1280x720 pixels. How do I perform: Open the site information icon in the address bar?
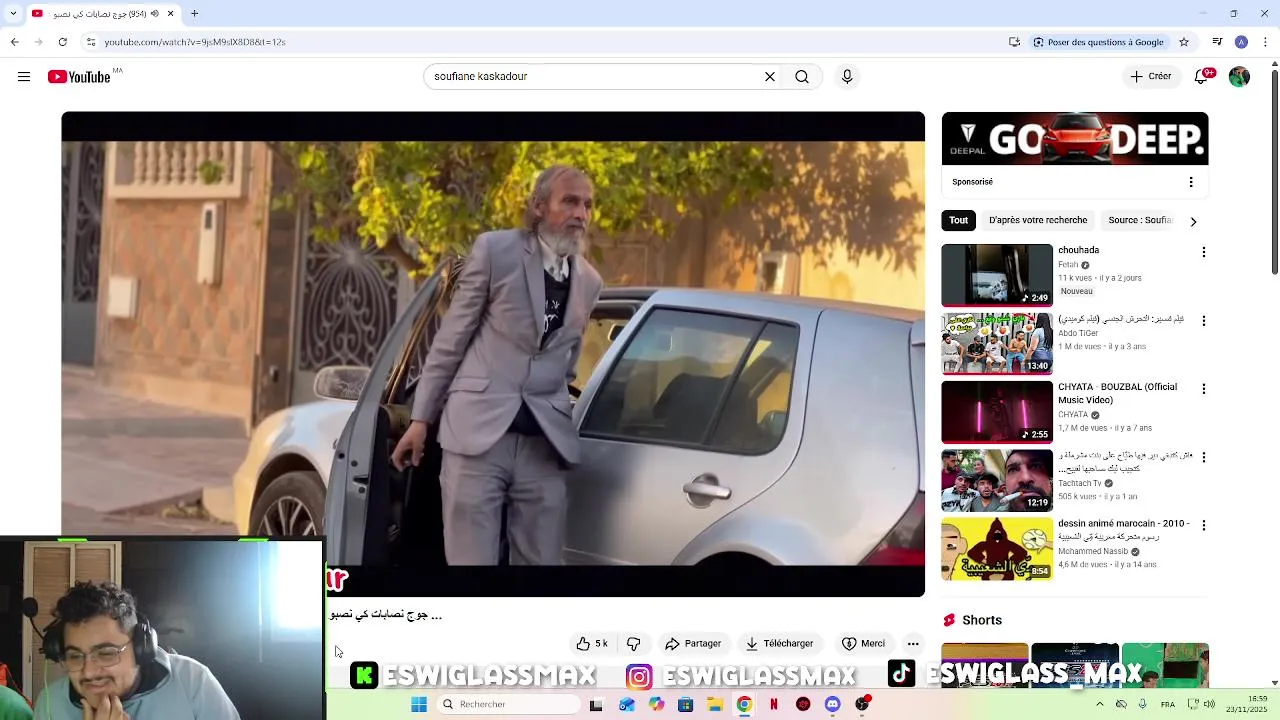pos(91,42)
